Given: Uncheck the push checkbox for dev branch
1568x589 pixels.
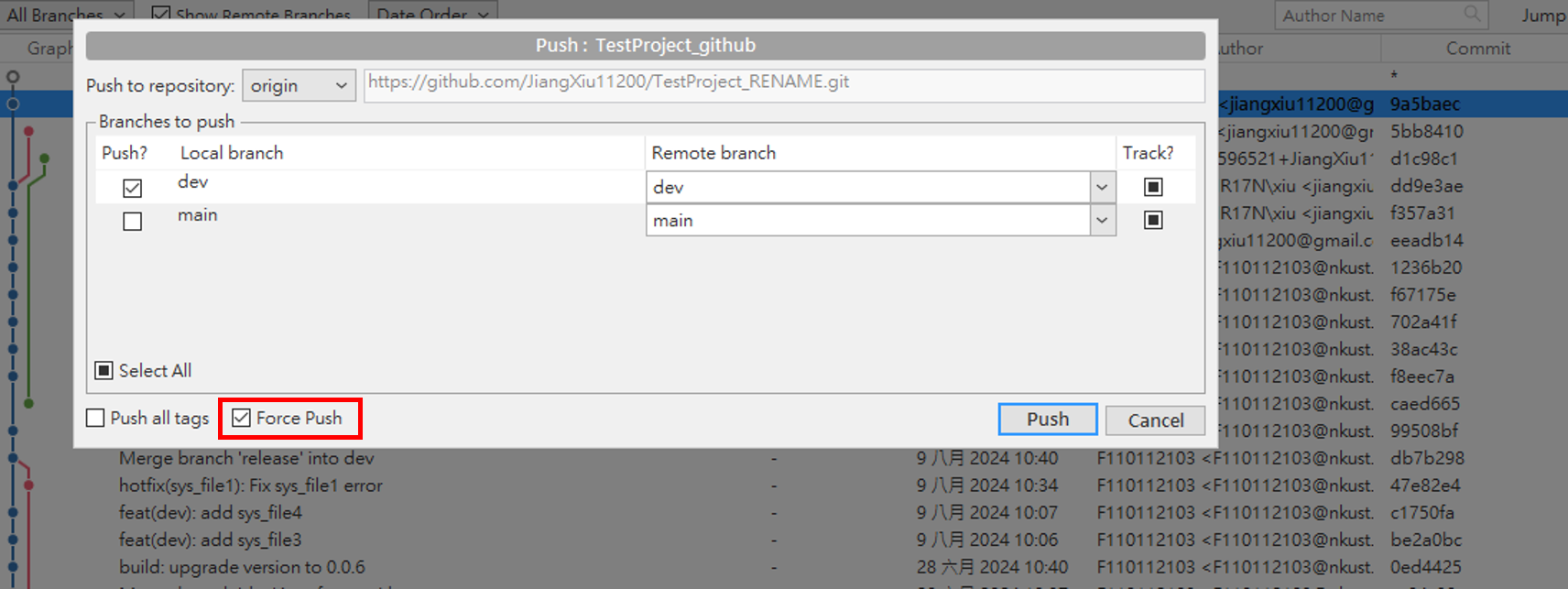Looking at the screenshot, I should 133,188.
